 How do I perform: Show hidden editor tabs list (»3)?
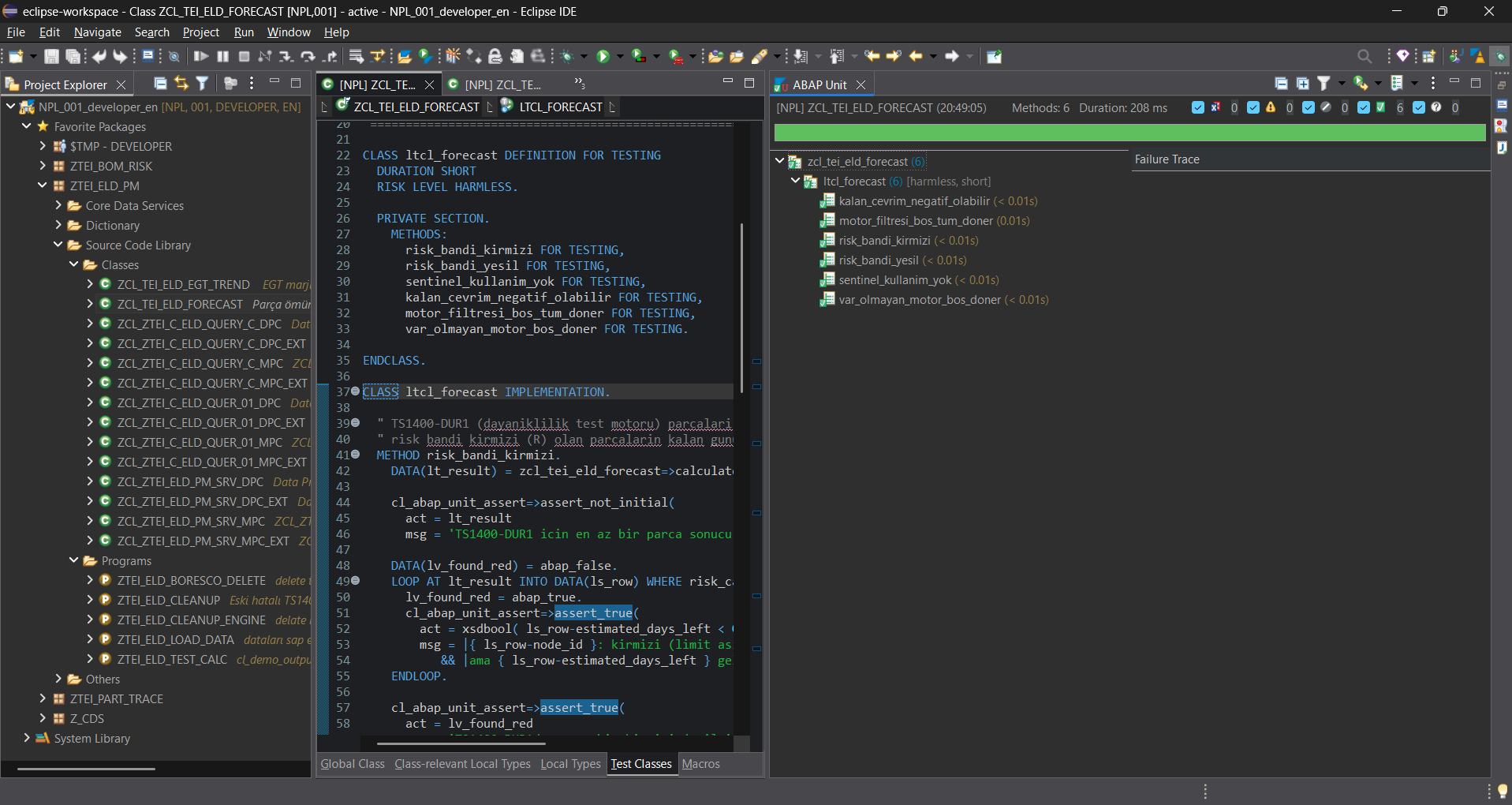point(580,82)
